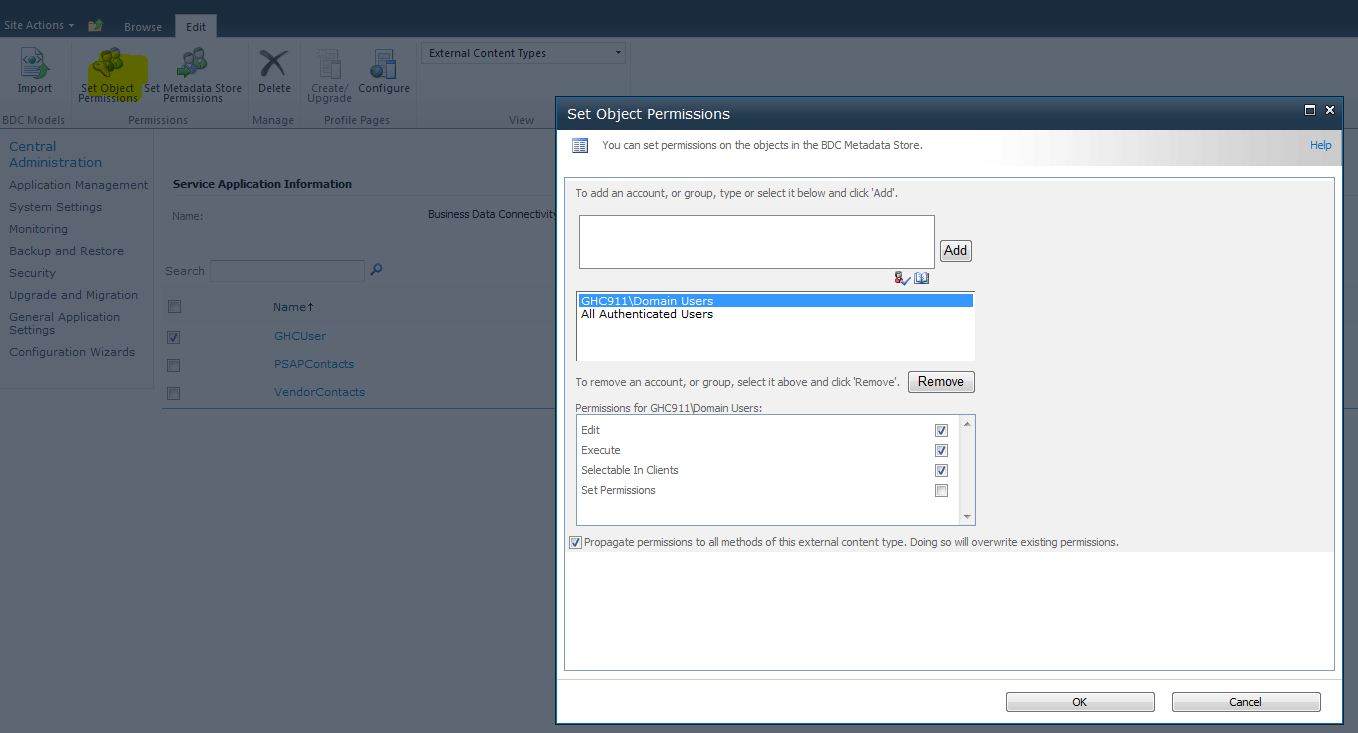Open Set Metadata Store Permissions
1358x733 pixels.
(192, 70)
